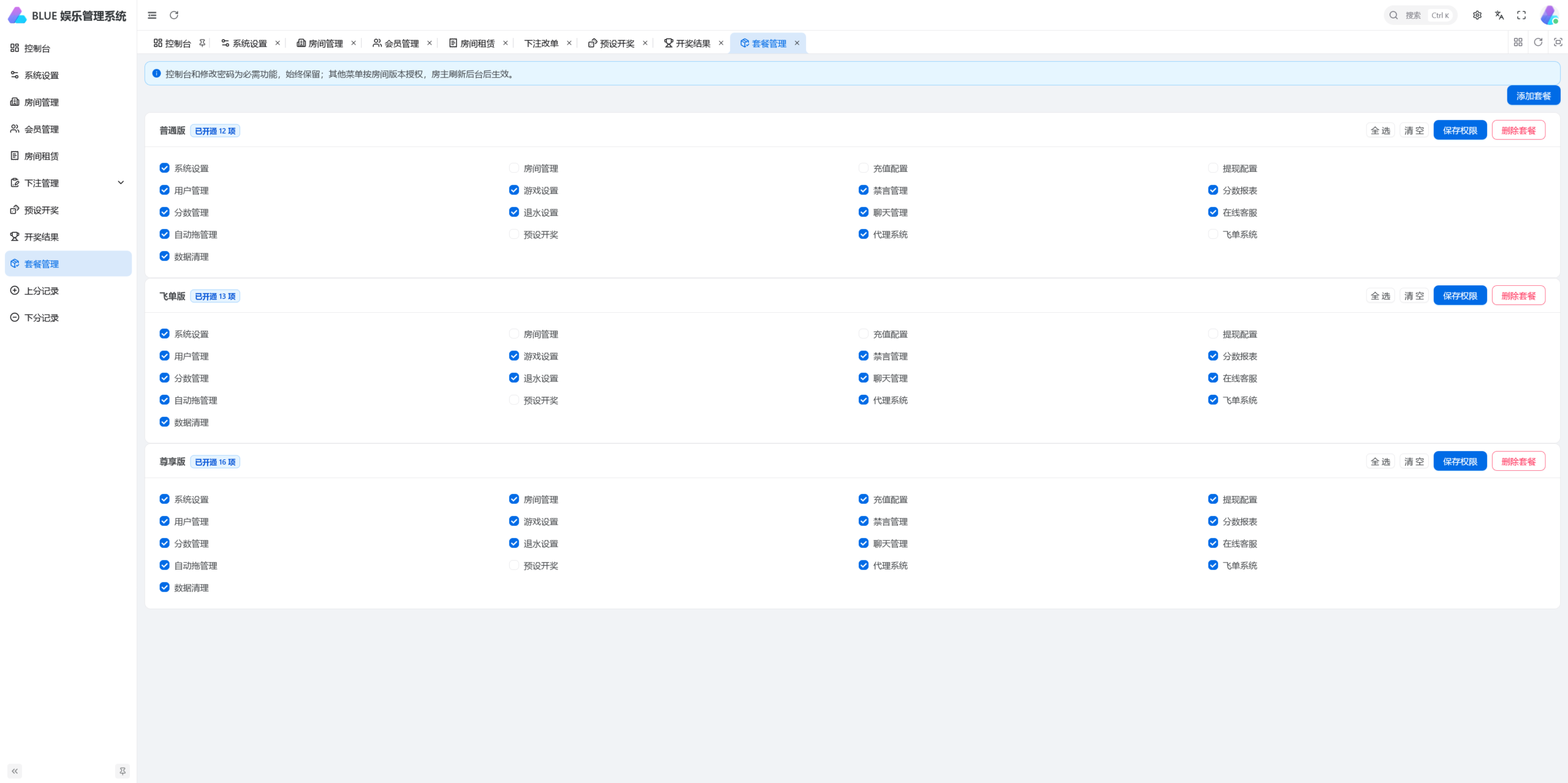Open the user avatar at top right

pos(1549,15)
